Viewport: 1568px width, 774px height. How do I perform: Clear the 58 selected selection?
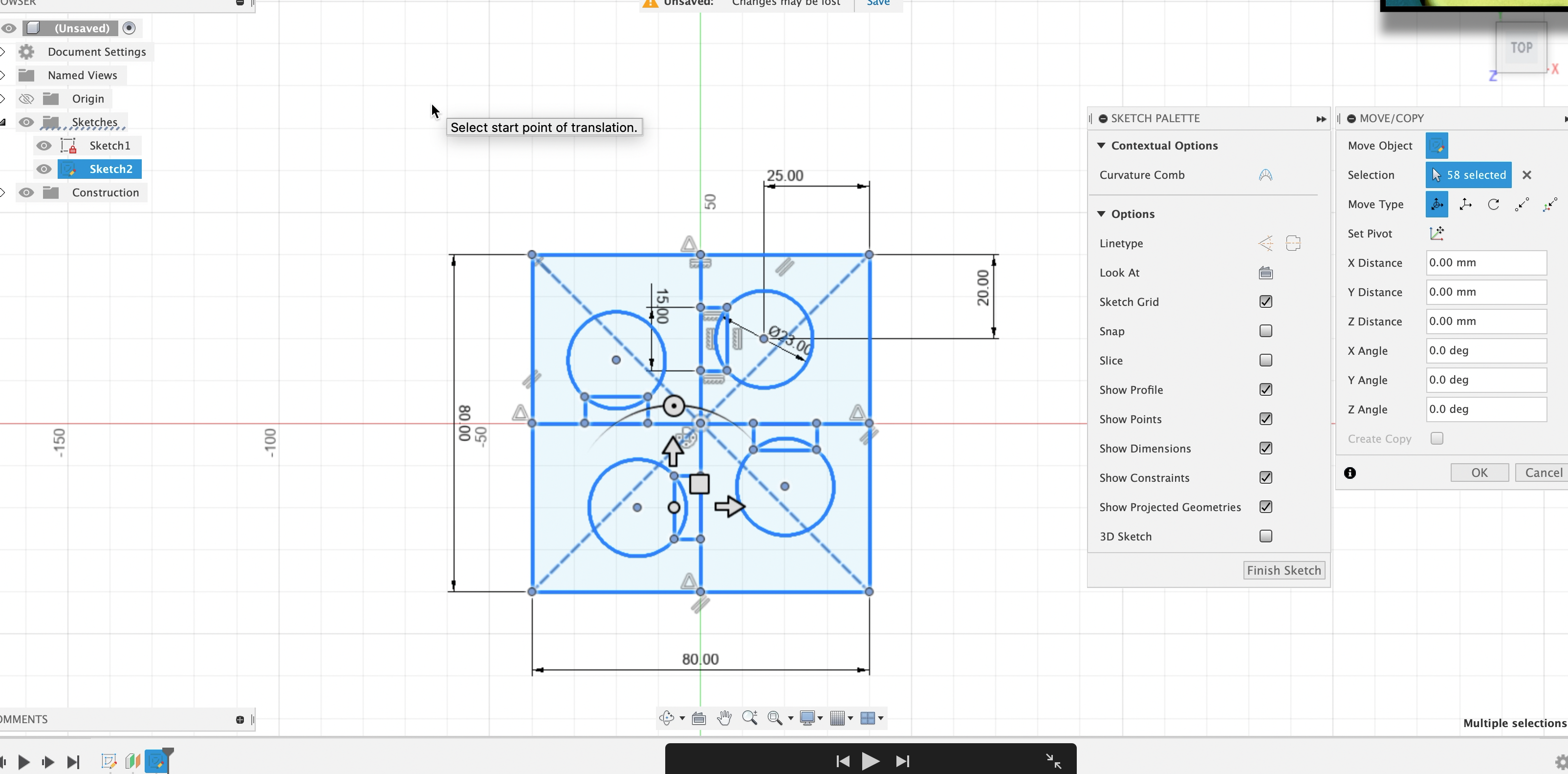1526,175
